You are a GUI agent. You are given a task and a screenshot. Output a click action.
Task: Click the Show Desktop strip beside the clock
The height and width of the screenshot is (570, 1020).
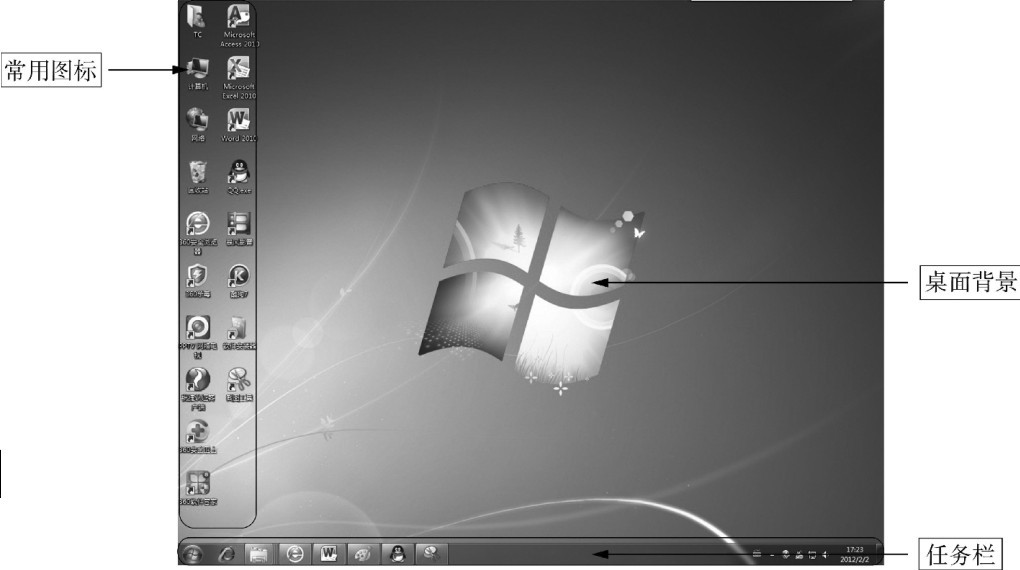tap(879, 554)
